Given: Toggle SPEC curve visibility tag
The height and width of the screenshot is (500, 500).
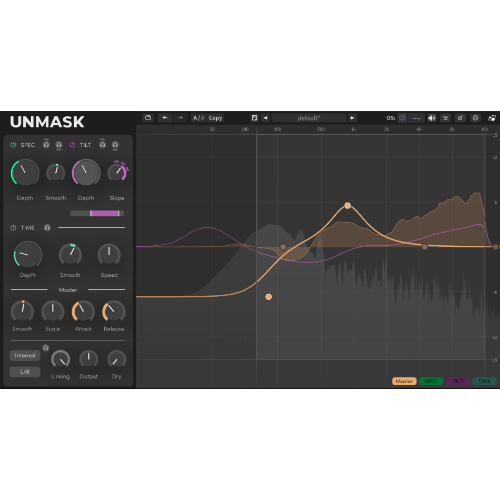Looking at the screenshot, I should (x=431, y=381).
